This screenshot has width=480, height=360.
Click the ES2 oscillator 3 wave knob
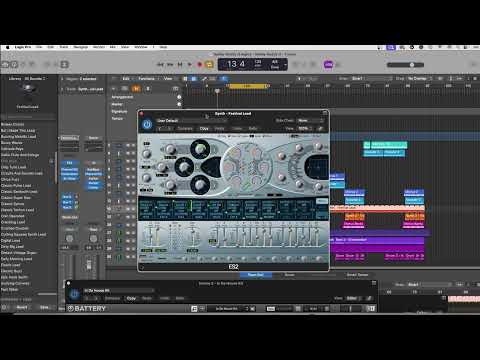(200, 185)
